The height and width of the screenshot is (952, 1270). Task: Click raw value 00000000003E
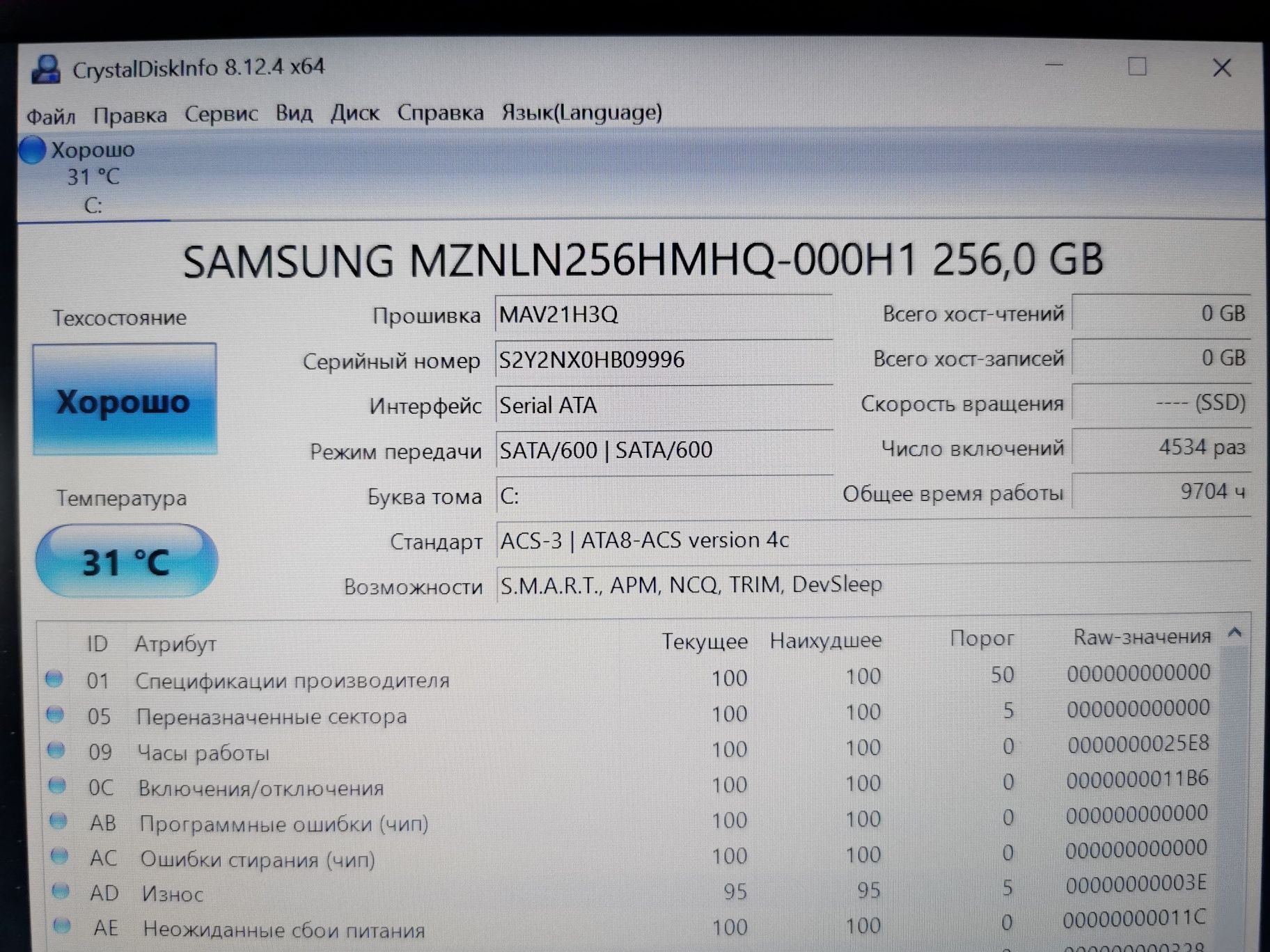pyautogui.click(x=1136, y=884)
